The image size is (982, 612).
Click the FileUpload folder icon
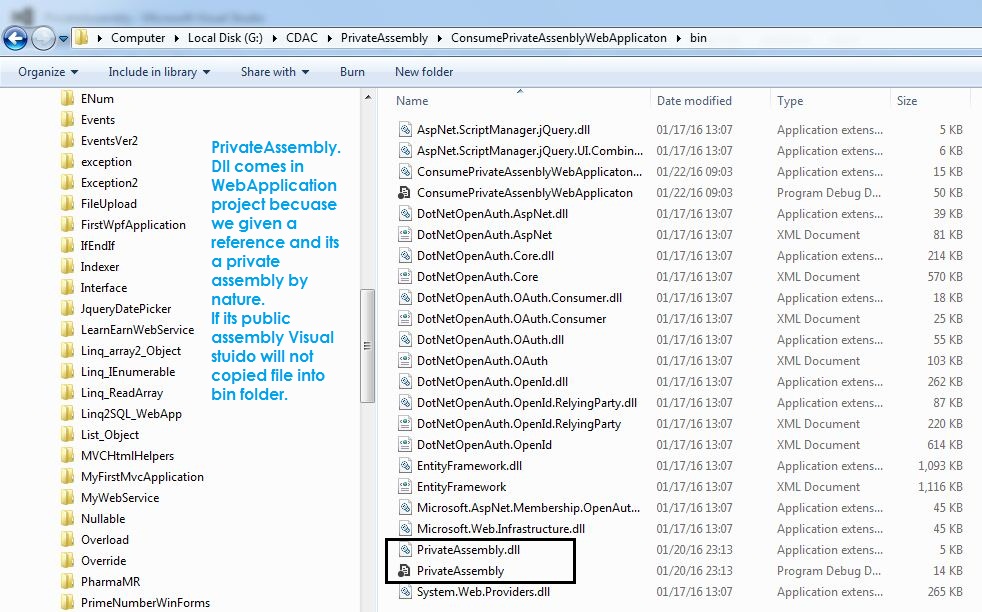coord(68,204)
